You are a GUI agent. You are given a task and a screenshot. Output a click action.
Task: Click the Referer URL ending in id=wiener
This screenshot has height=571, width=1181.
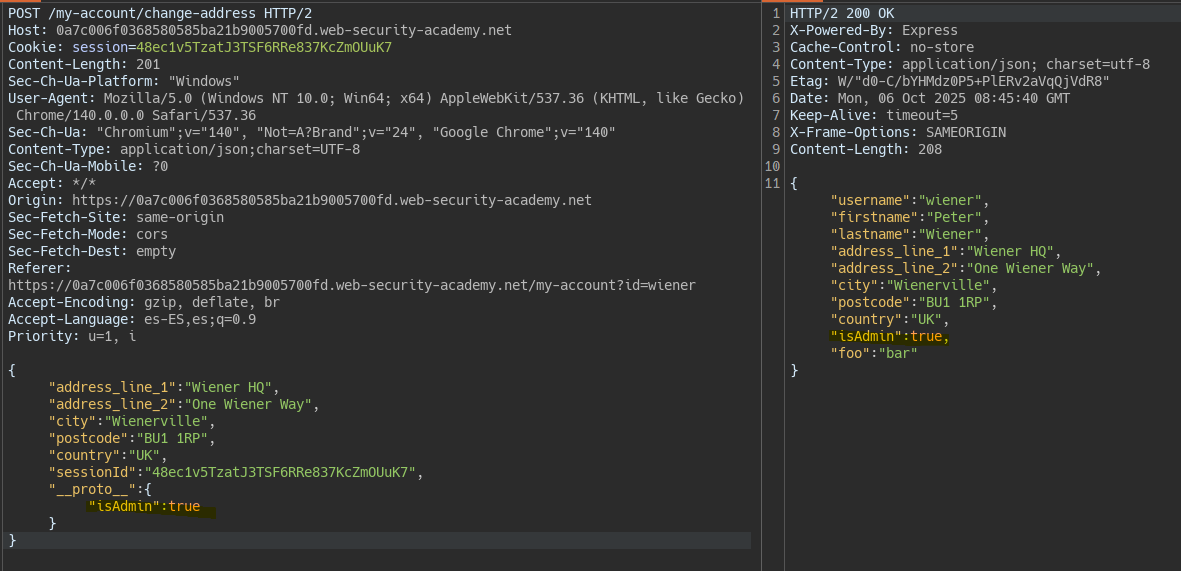coord(351,285)
